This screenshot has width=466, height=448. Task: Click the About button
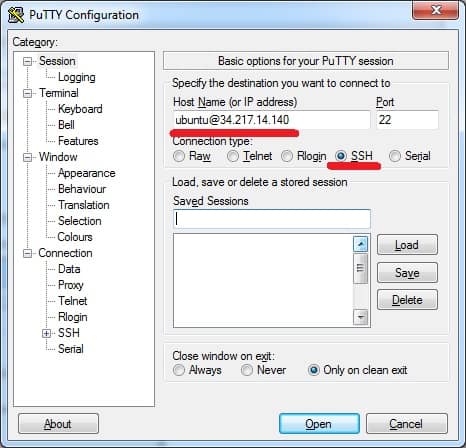click(x=58, y=424)
